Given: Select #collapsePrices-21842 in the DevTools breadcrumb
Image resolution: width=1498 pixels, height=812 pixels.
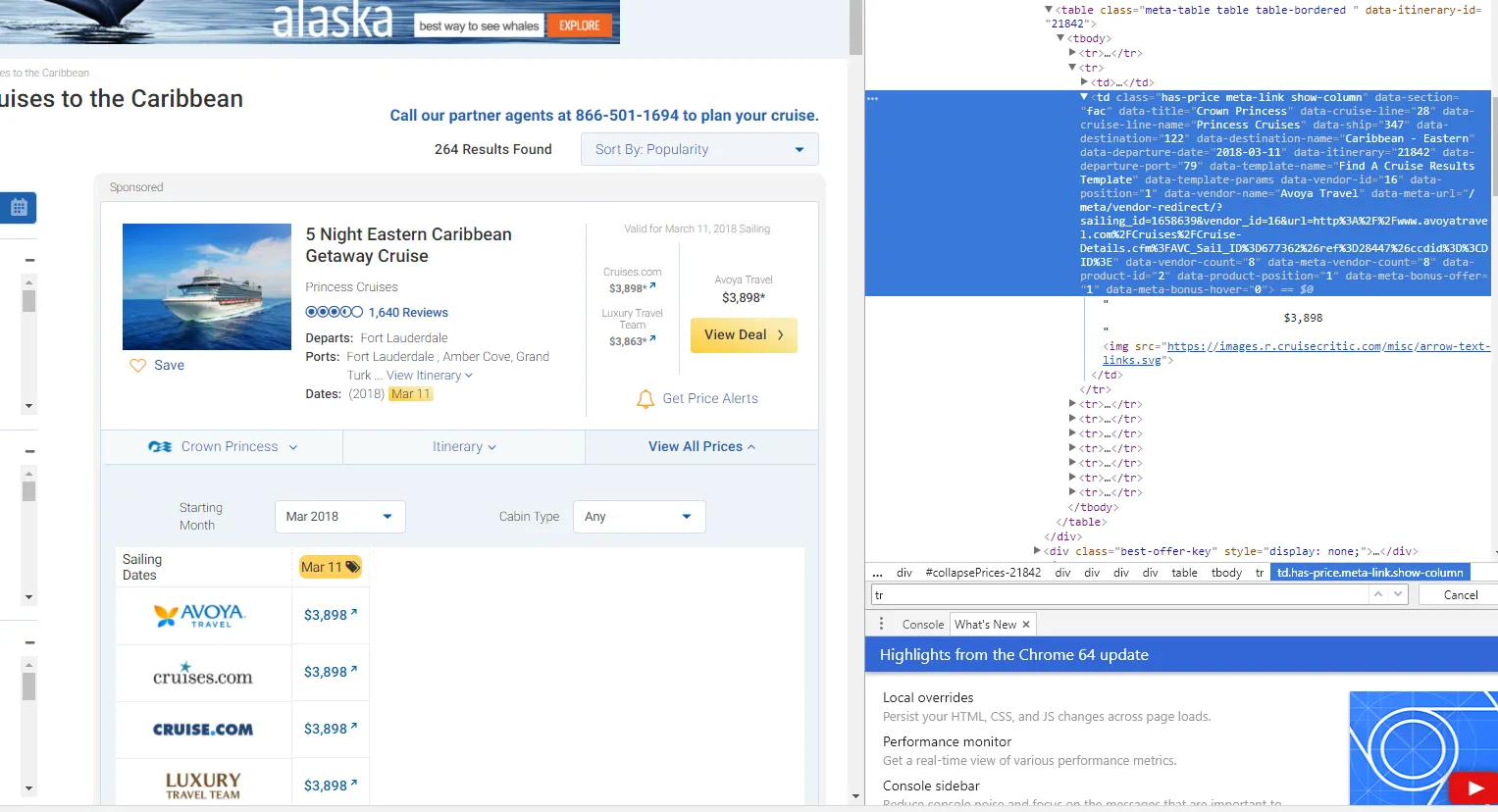Looking at the screenshot, I should [983, 573].
